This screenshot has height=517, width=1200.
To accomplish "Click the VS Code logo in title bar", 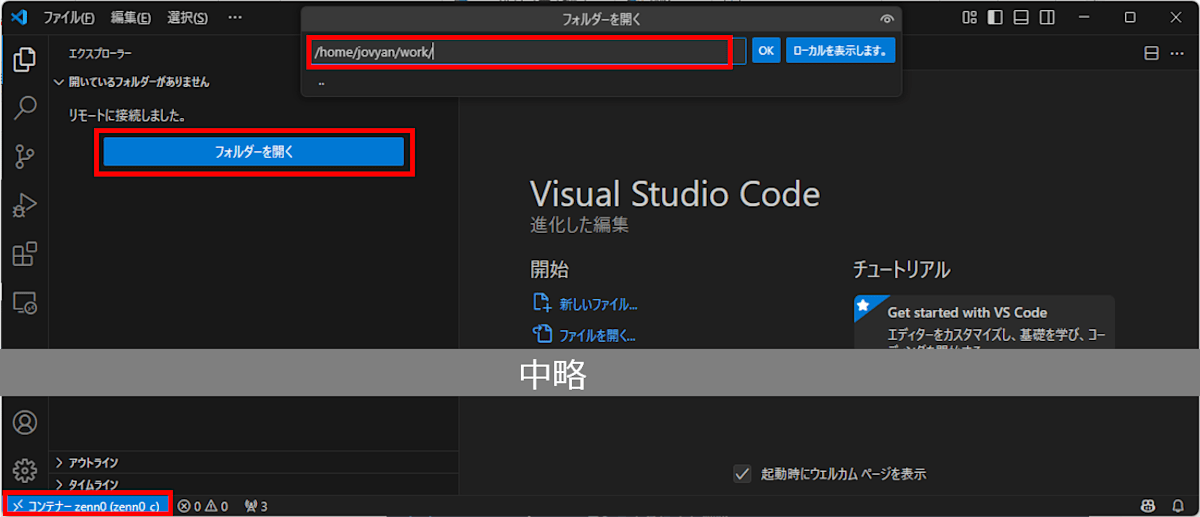I will pyautogui.click(x=17, y=17).
